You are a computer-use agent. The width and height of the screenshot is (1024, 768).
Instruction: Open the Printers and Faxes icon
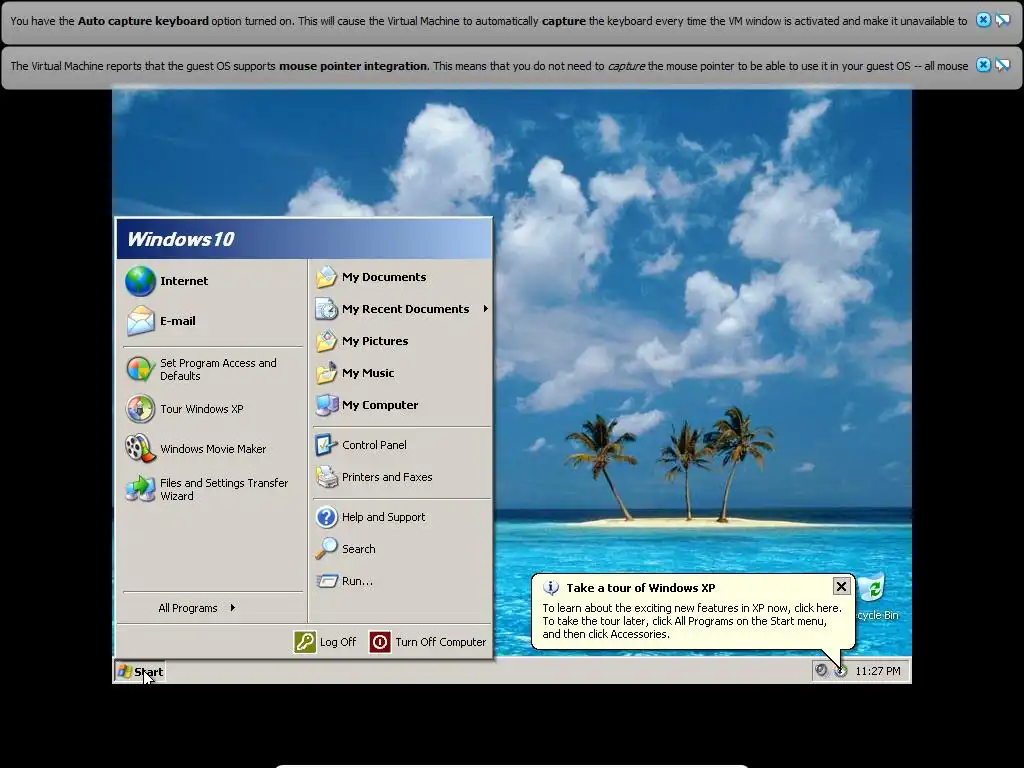pyautogui.click(x=327, y=477)
